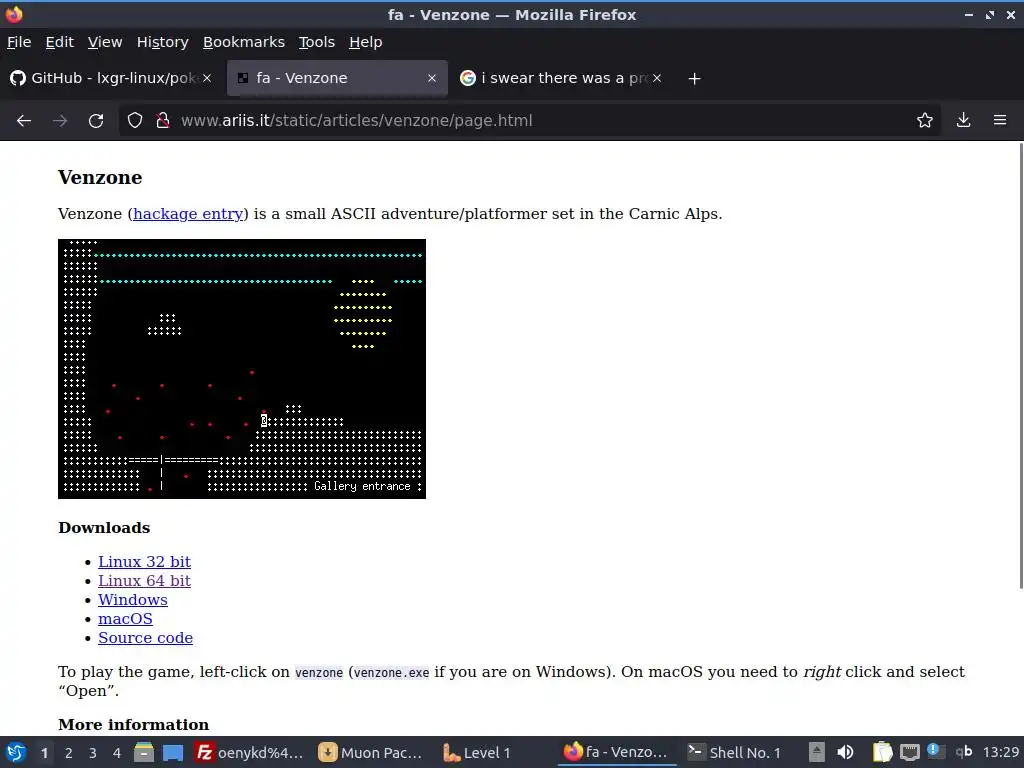
Task: Close the GitHub lxgr-linux tab
Action: coord(207,78)
